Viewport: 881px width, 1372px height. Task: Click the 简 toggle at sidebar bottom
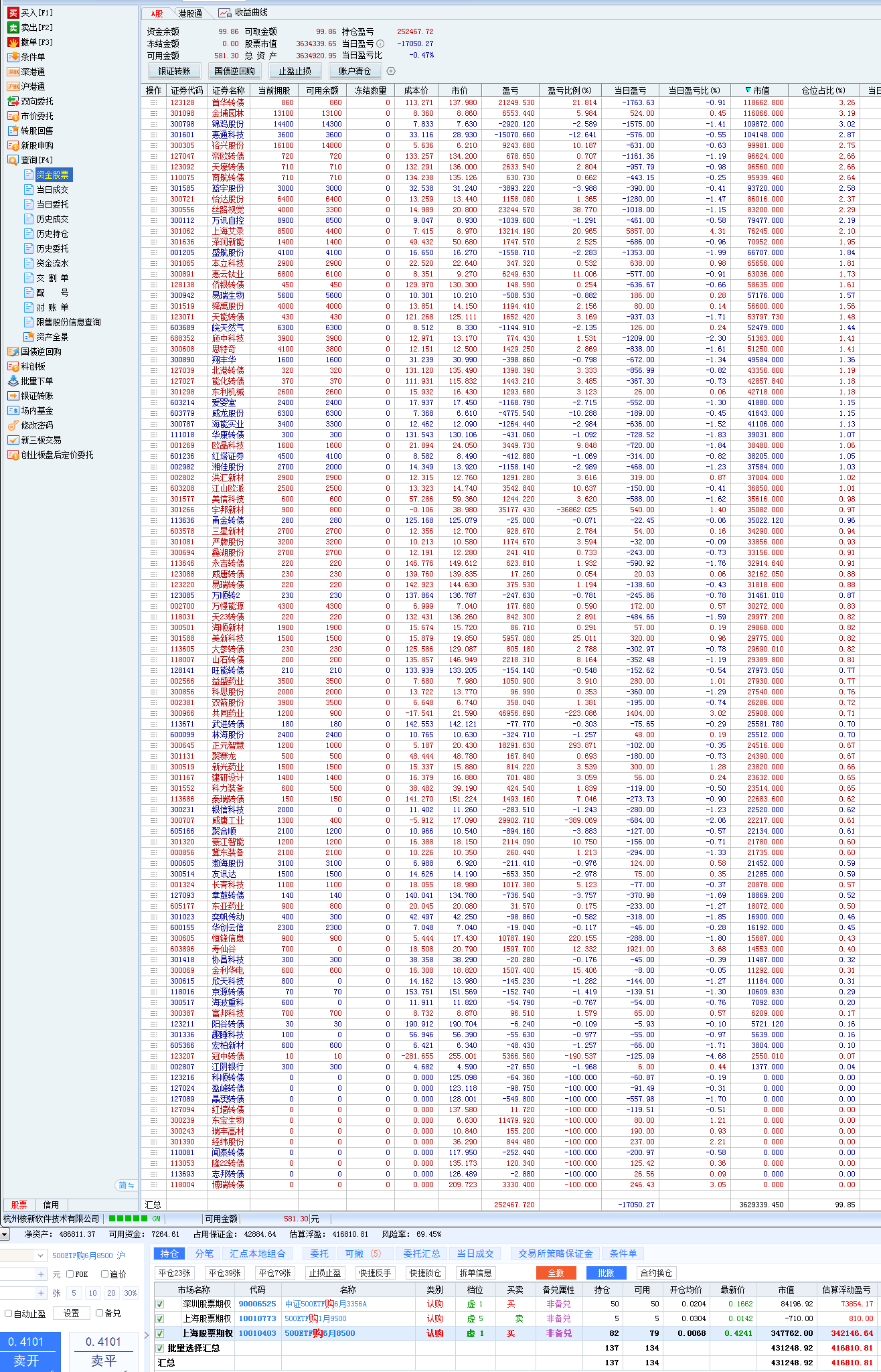coord(126,1185)
